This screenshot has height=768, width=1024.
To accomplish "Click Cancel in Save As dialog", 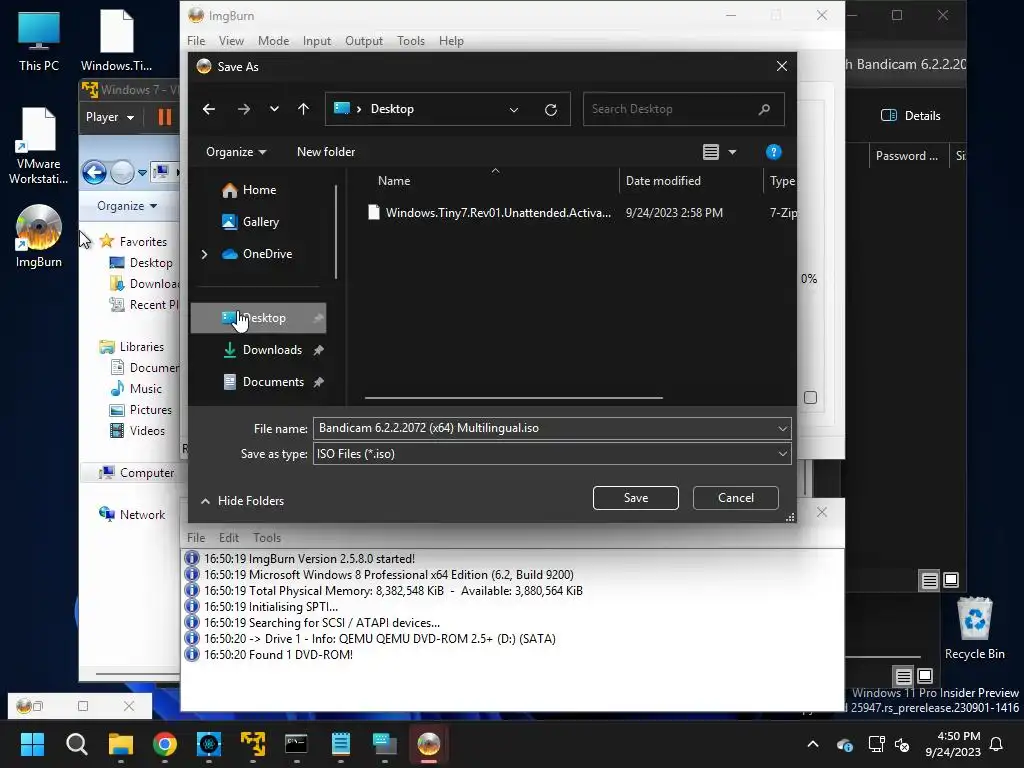I will [x=735, y=498].
